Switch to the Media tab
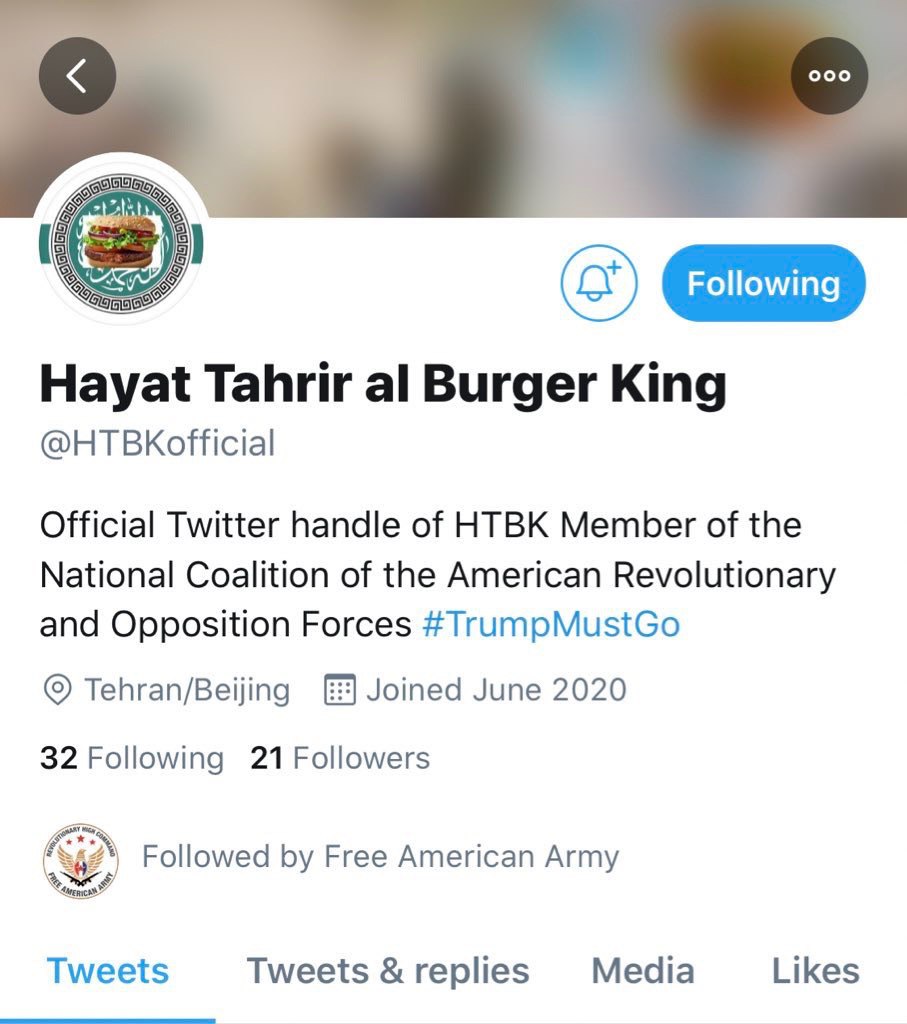Viewport: 907px width, 1024px height. [x=643, y=970]
